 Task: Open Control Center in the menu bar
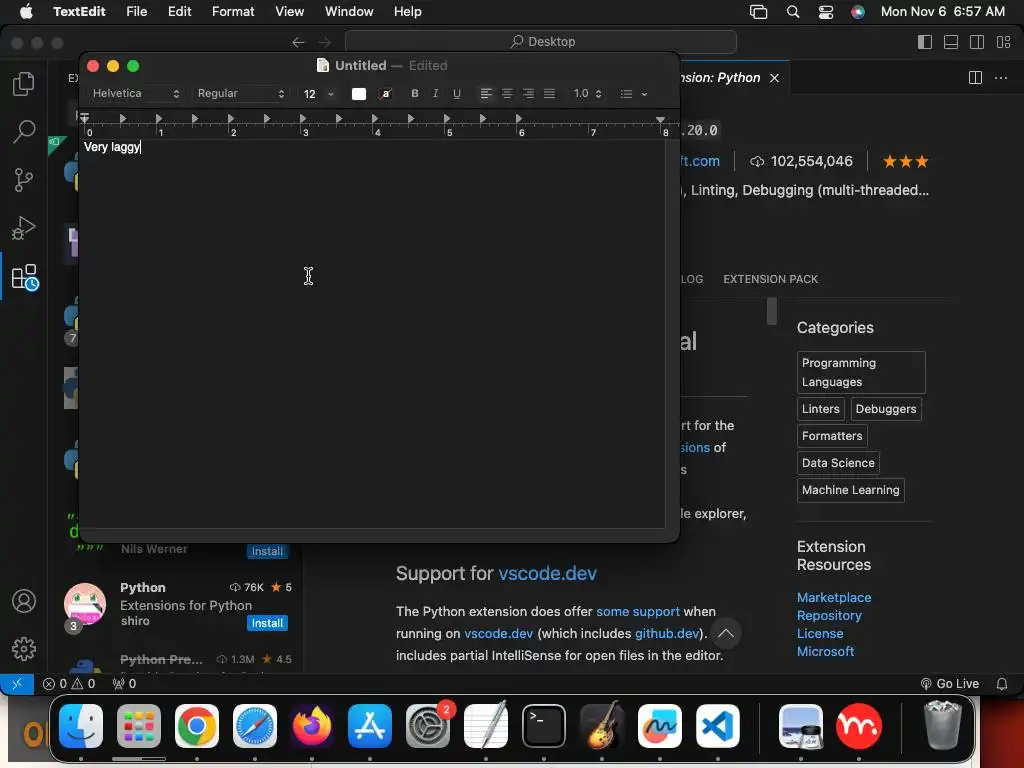(825, 12)
